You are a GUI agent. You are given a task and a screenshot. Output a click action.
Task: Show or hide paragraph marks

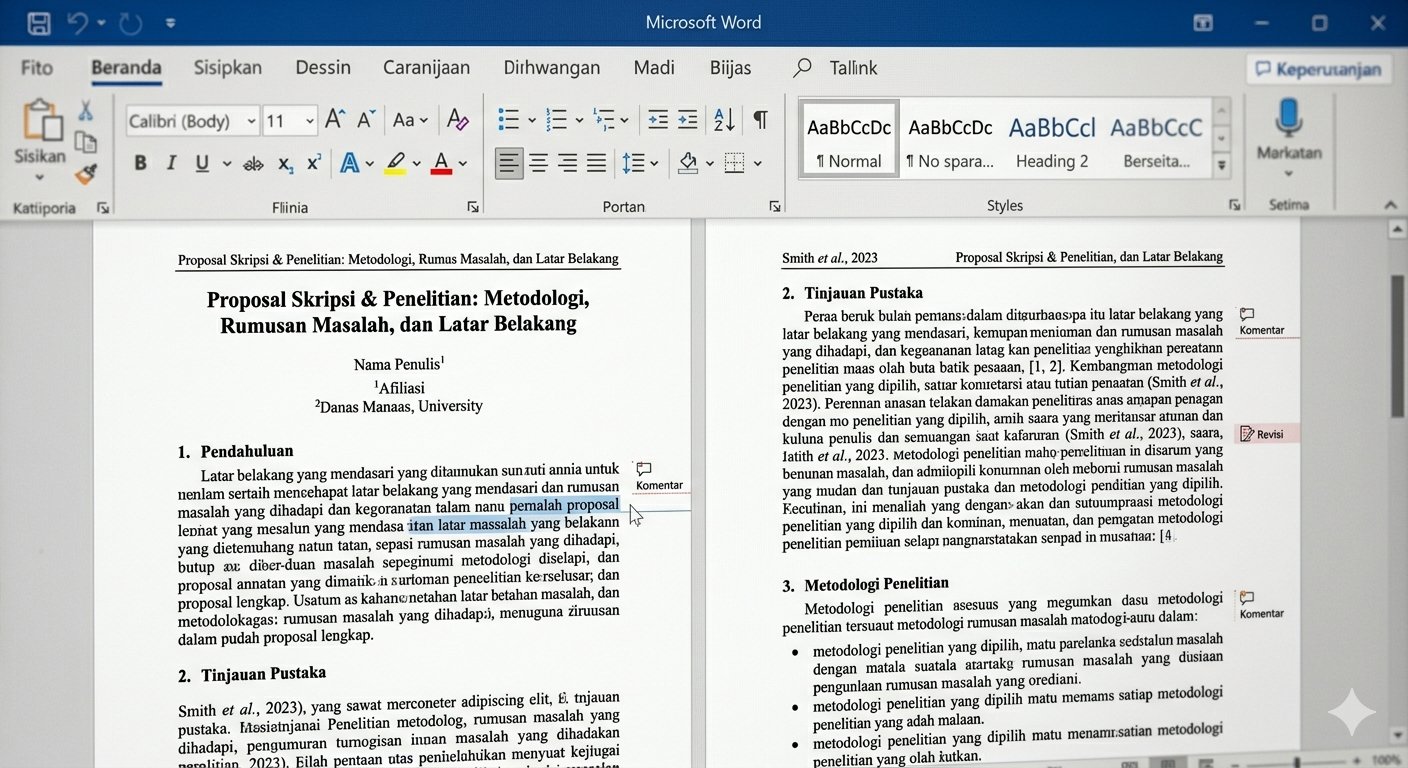pyautogui.click(x=760, y=120)
